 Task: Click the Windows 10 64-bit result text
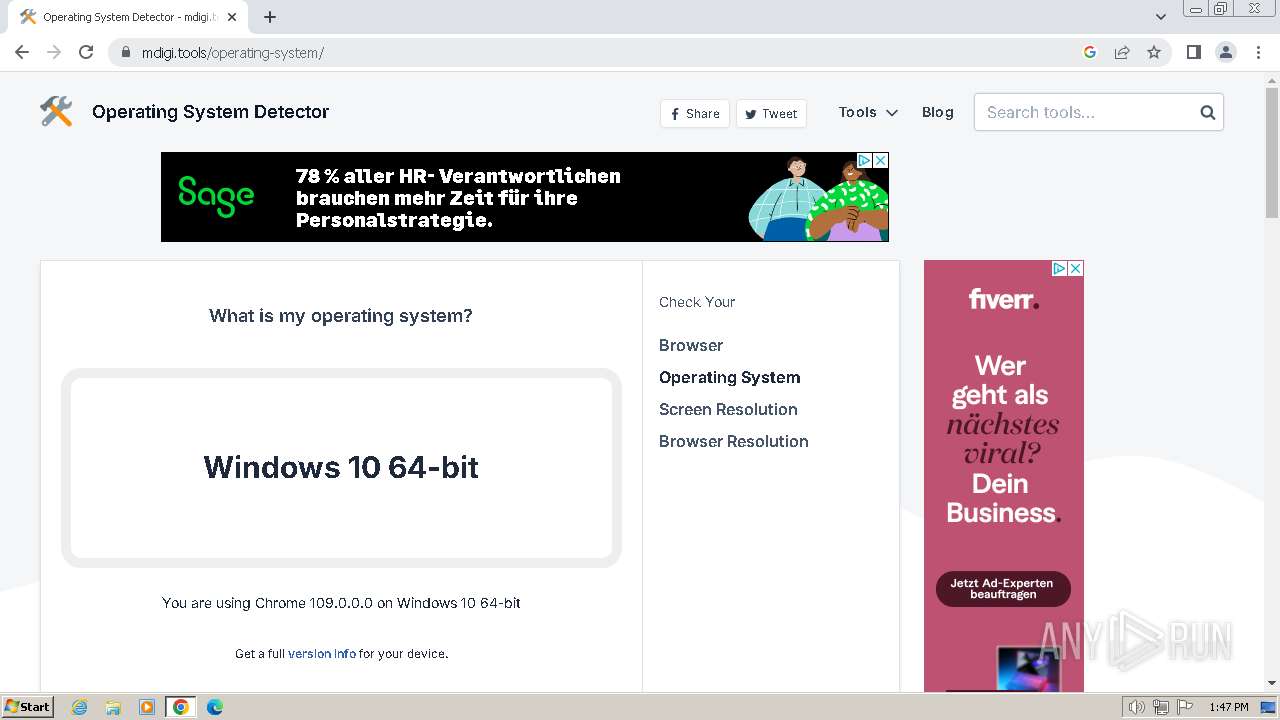(341, 467)
